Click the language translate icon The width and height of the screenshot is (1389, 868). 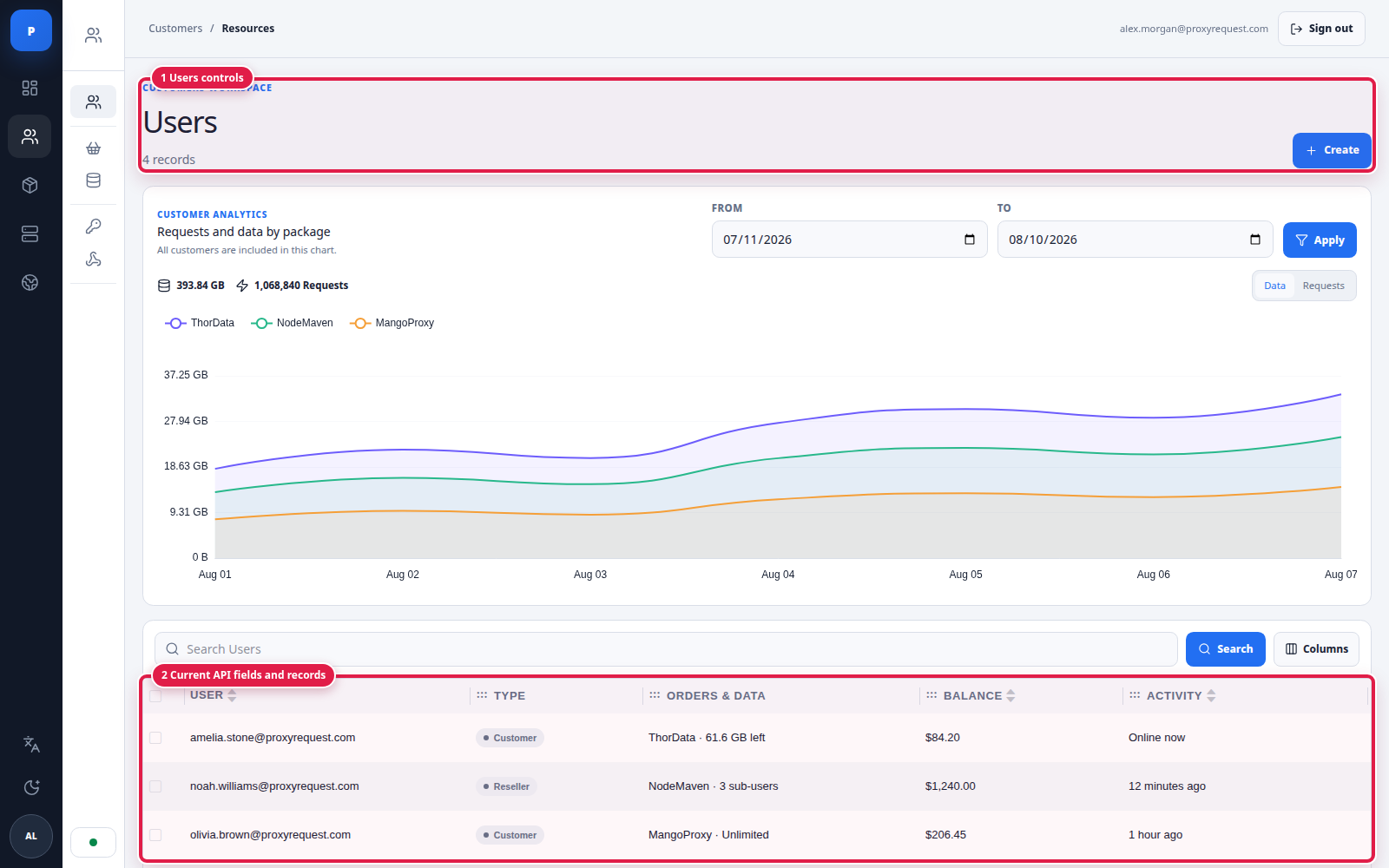[31, 744]
